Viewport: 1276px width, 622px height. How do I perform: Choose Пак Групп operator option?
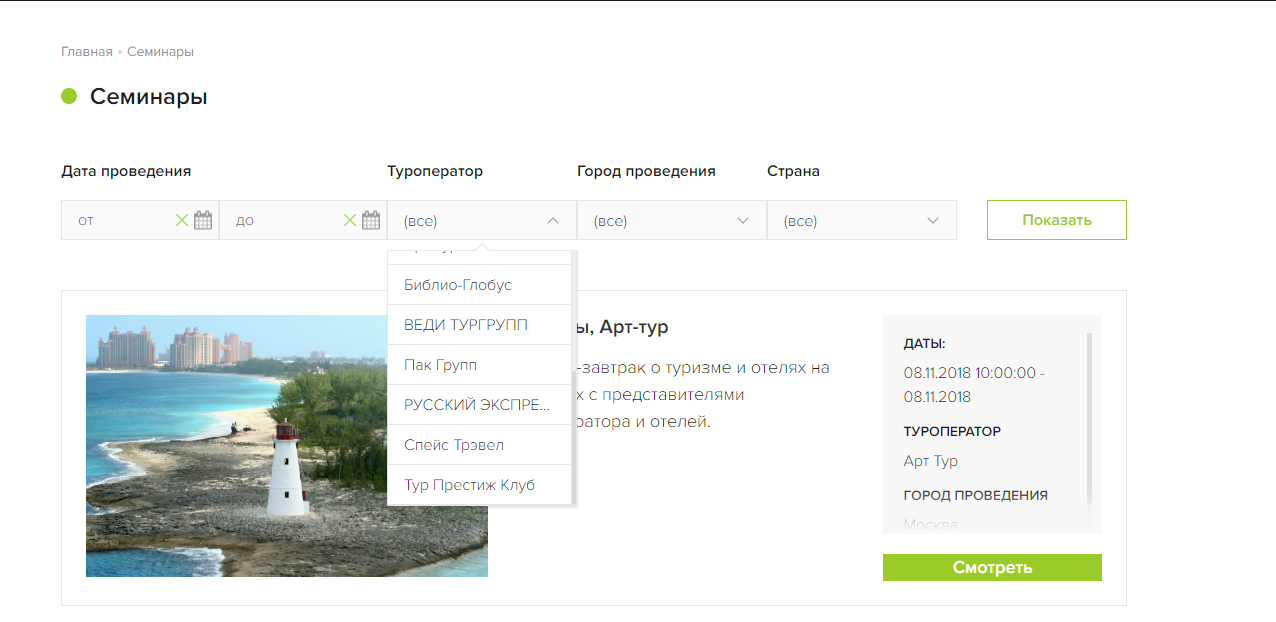click(x=479, y=365)
